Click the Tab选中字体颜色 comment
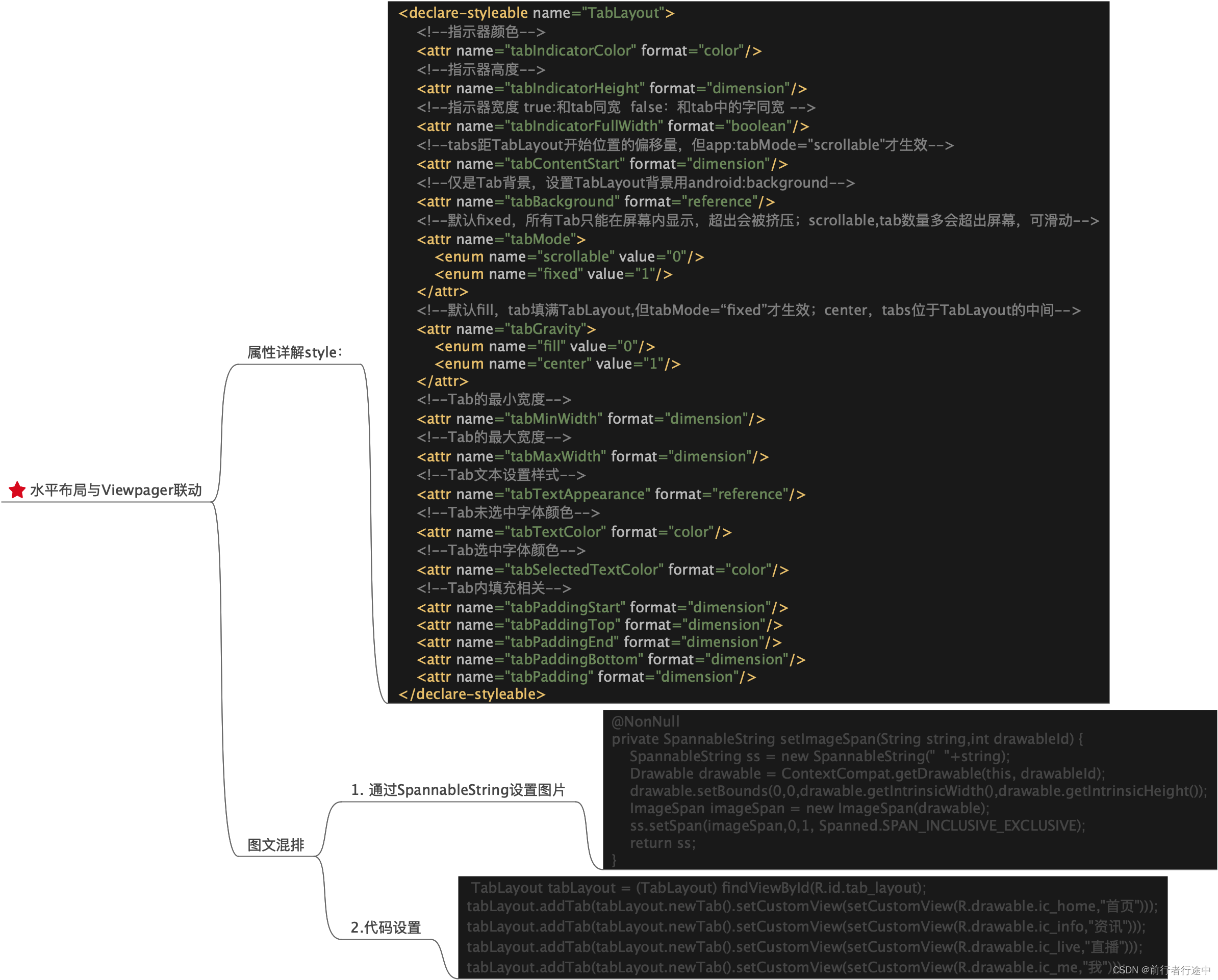Image resolution: width=1218 pixels, height=980 pixels. 501,551
